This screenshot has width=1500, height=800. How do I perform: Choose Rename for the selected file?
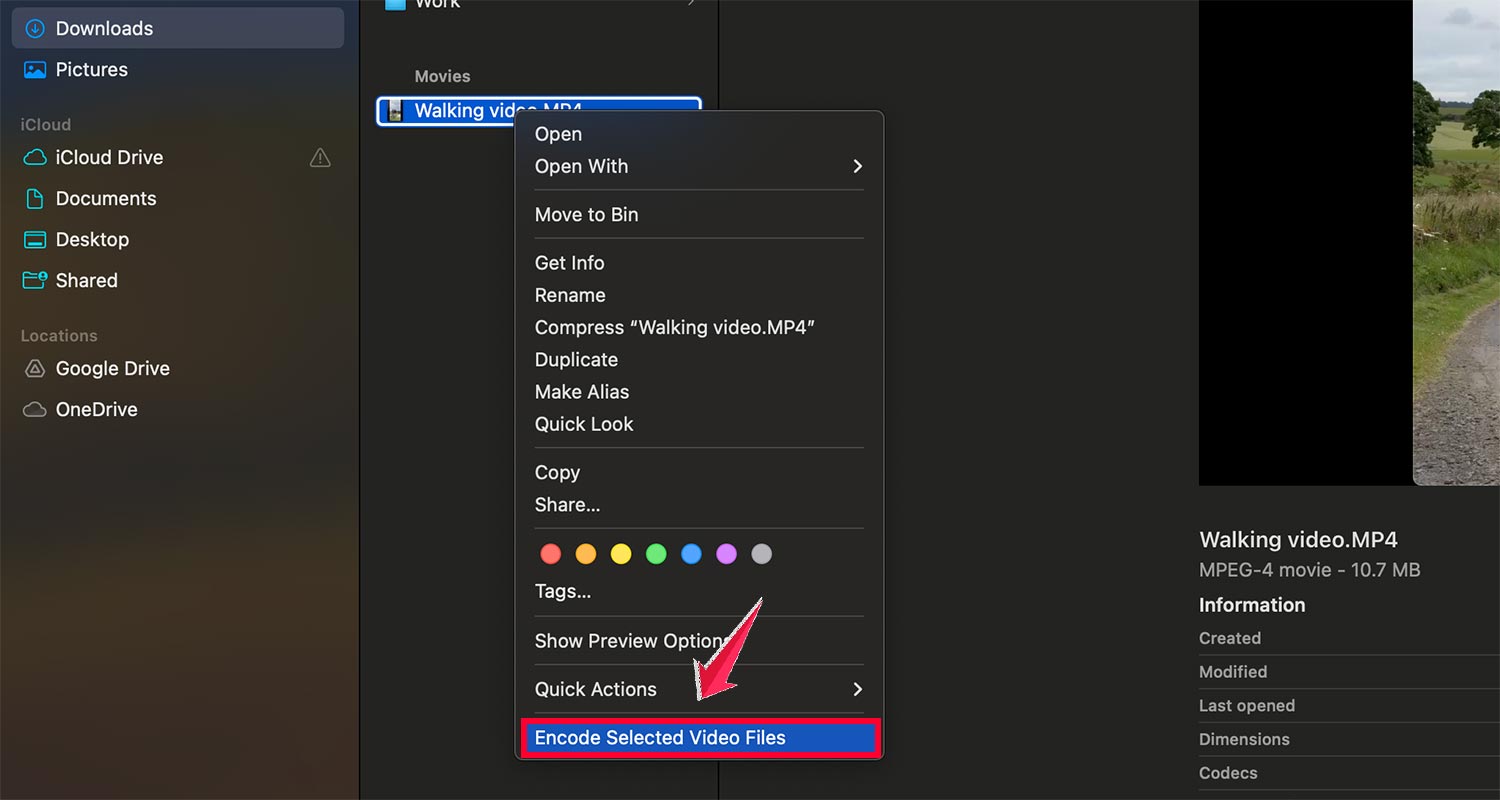pos(570,295)
